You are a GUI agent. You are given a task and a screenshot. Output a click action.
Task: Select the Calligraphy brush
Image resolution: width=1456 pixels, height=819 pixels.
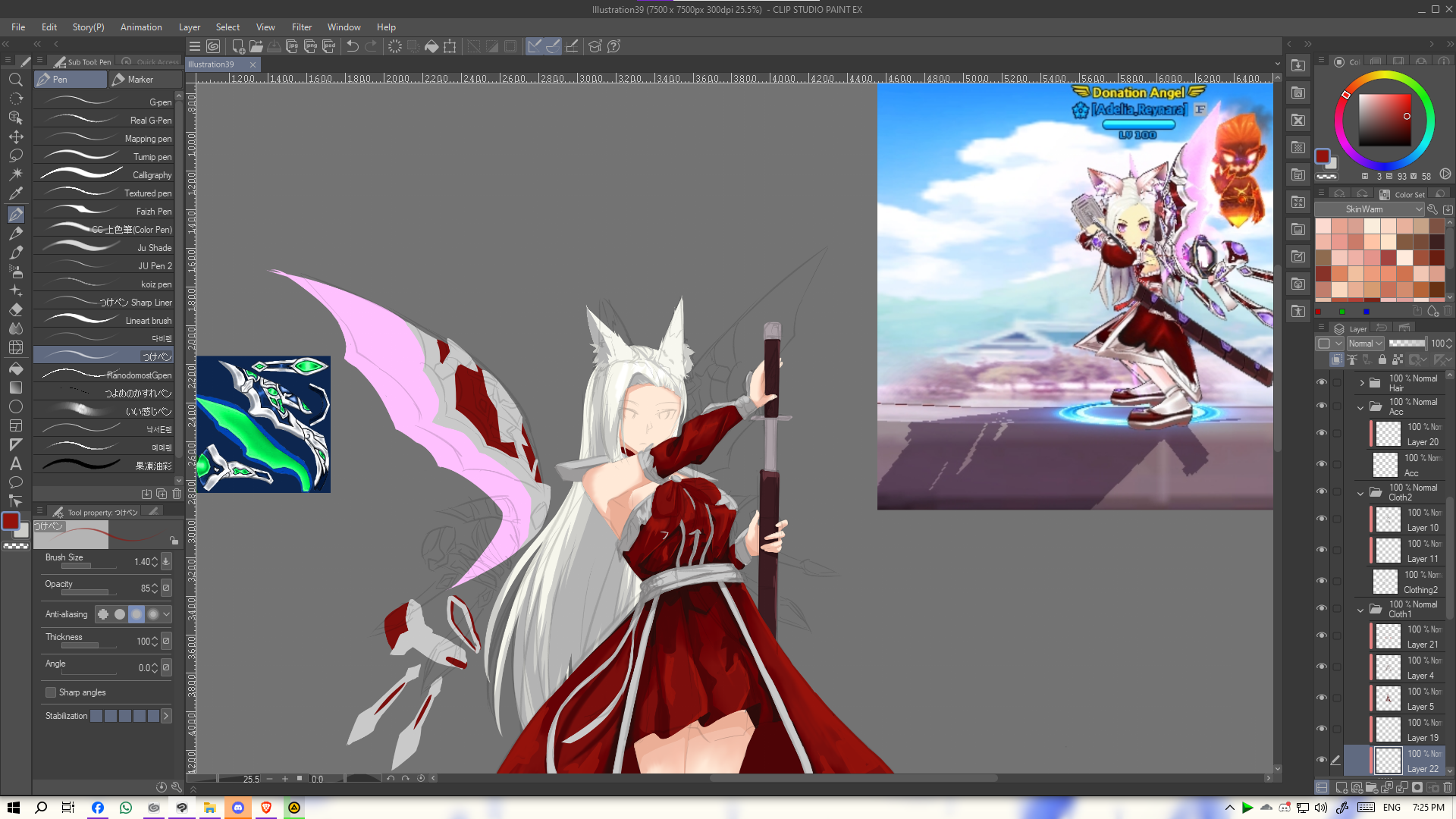(x=105, y=174)
